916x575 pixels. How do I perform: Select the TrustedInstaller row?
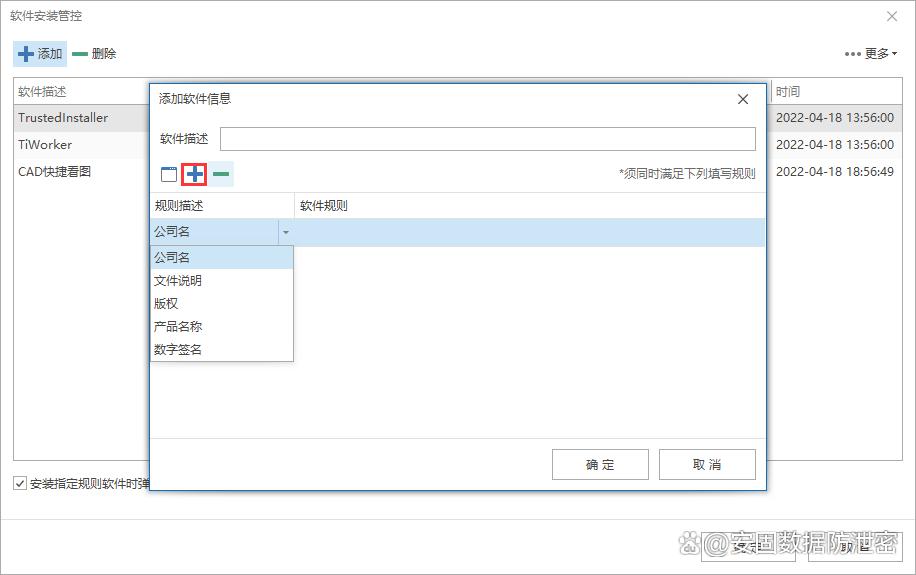click(x=81, y=118)
